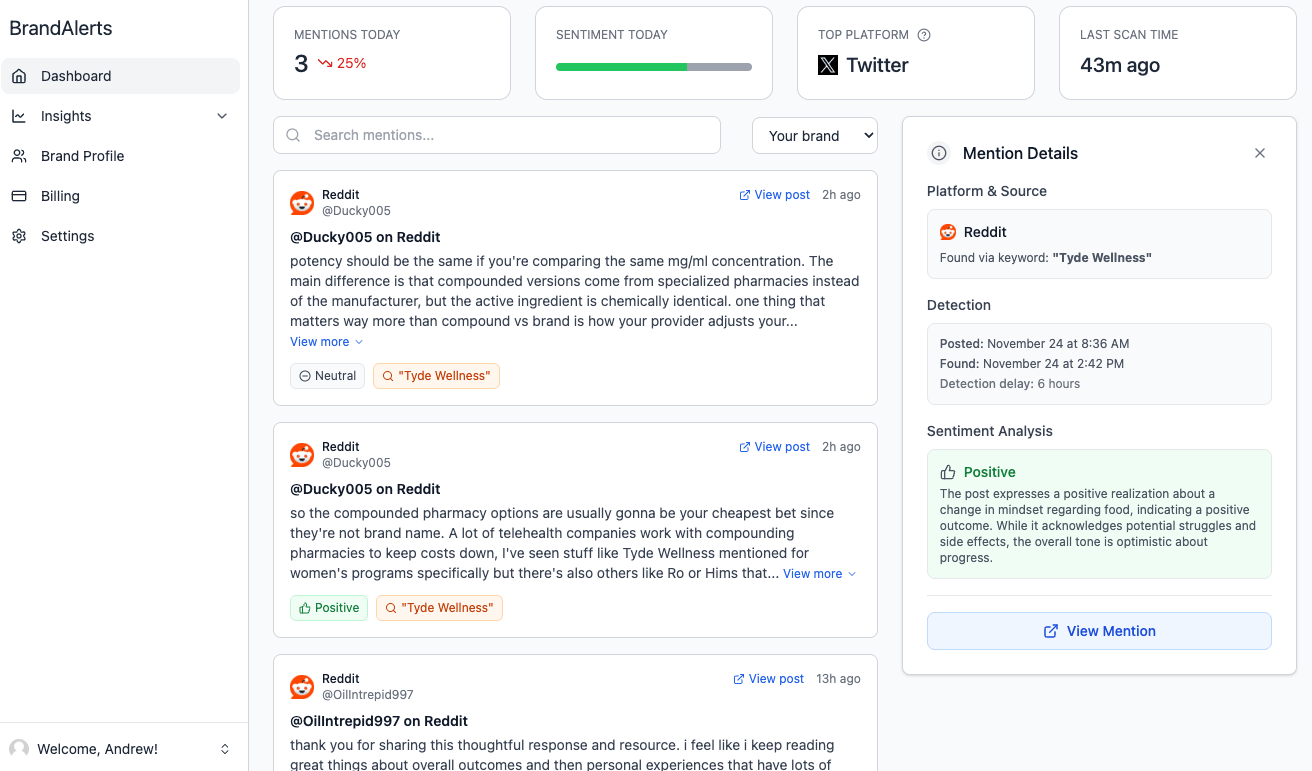
Task: Click the help icon next to Top Platform
Action: coord(924,35)
